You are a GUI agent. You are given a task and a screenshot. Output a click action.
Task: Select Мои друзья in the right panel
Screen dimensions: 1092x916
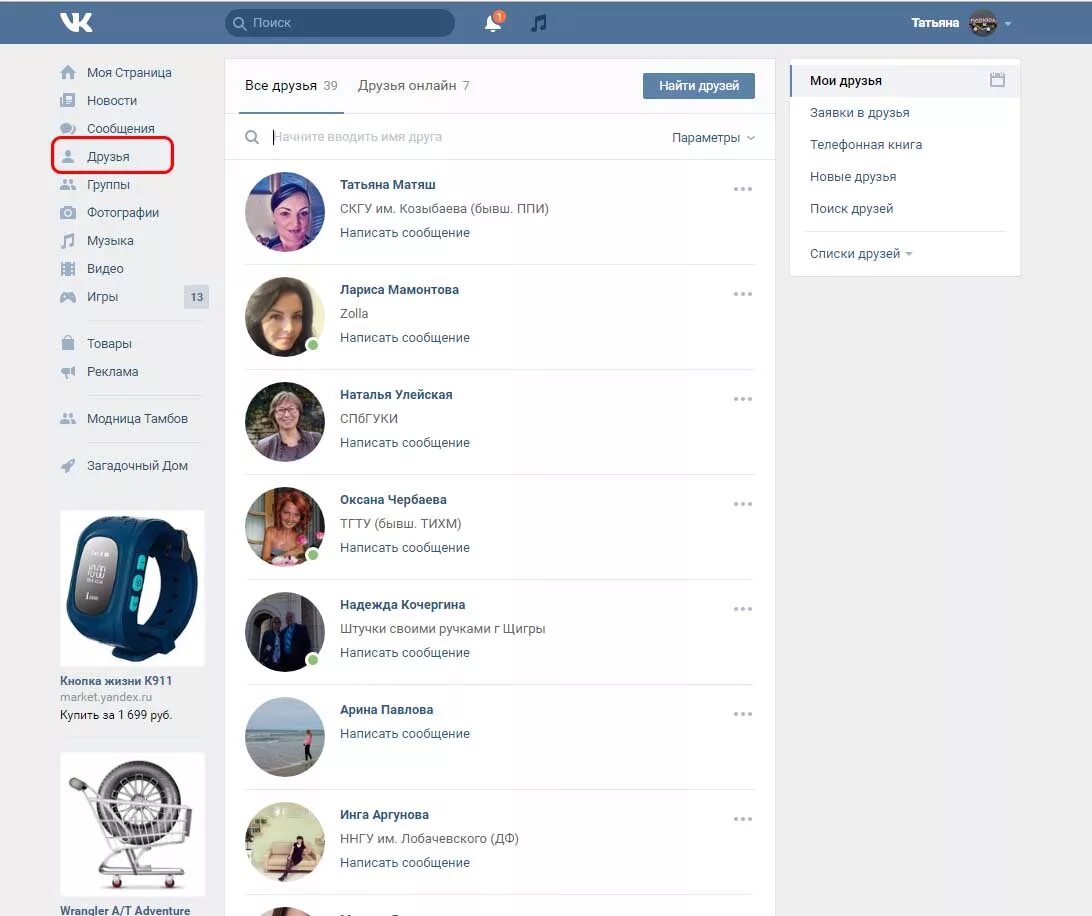[905, 81]
